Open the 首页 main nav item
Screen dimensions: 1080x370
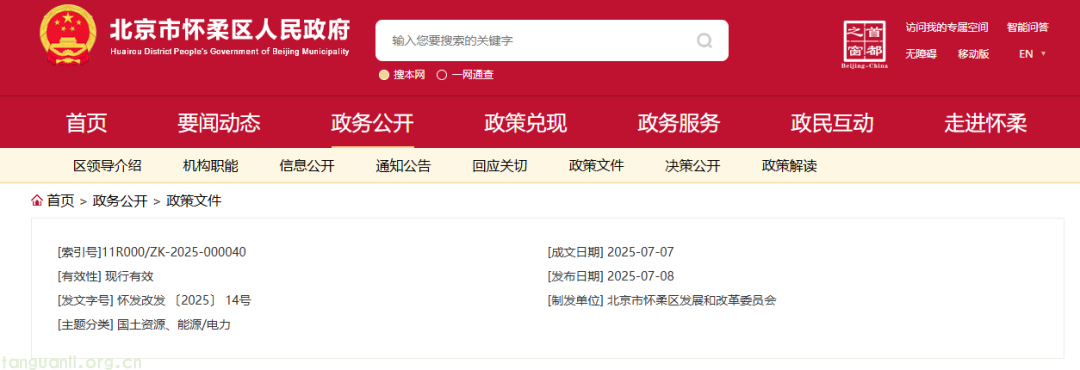87,123
